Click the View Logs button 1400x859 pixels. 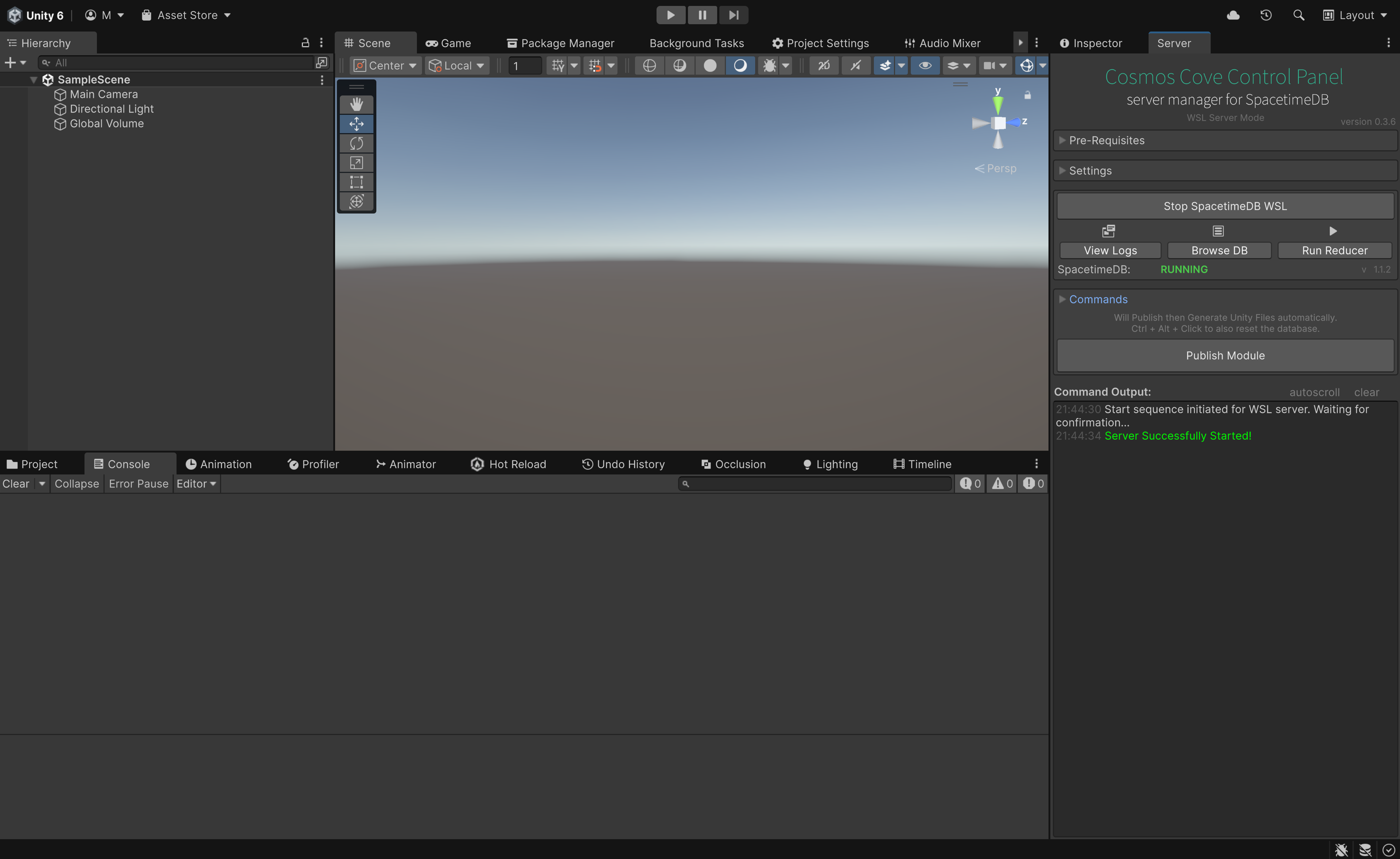1110,250
